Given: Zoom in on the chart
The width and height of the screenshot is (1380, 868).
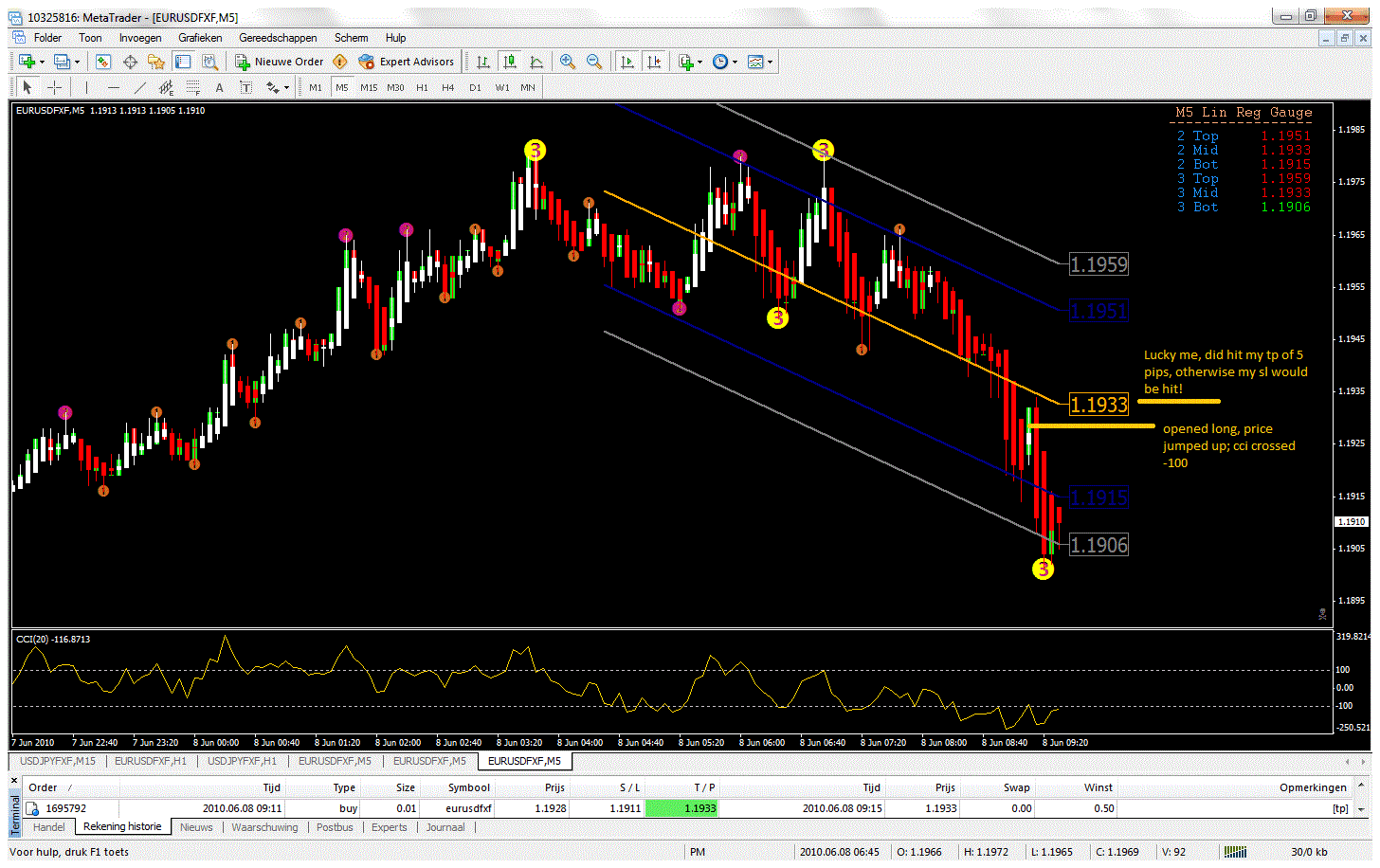Looking at the screenshot, I should pos(568,62).
